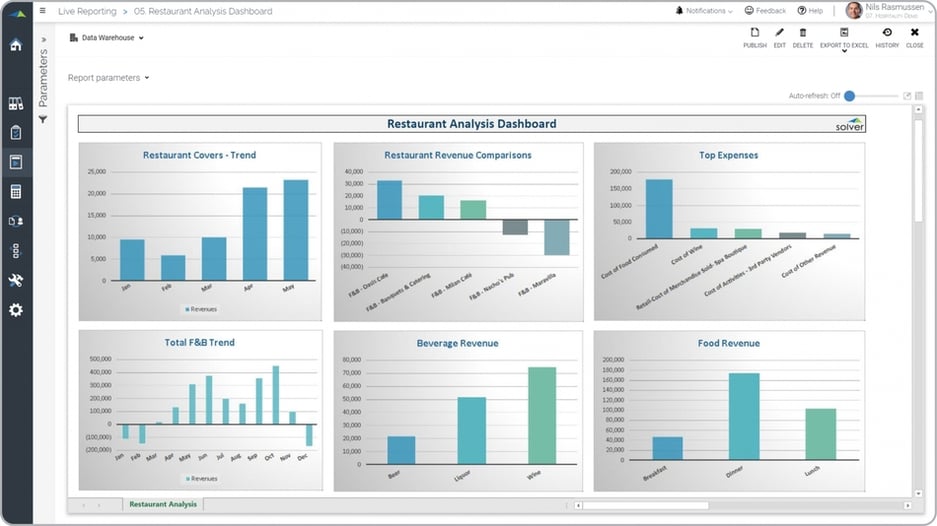This screenshot has width=937, height=526.
Task: Toggle the hamburger menu to collapse the sidebar
Action: tap(42, 11)
